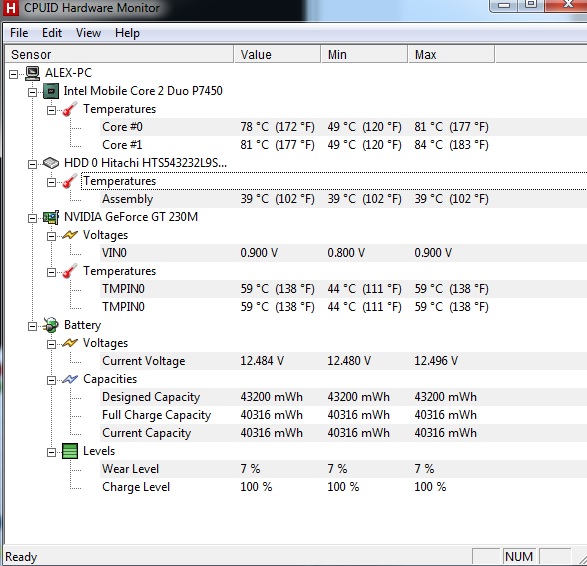This screenshot has height=566, width=587.
Task: Collapse the Battery tree node
Action: (x=33, y=326)
